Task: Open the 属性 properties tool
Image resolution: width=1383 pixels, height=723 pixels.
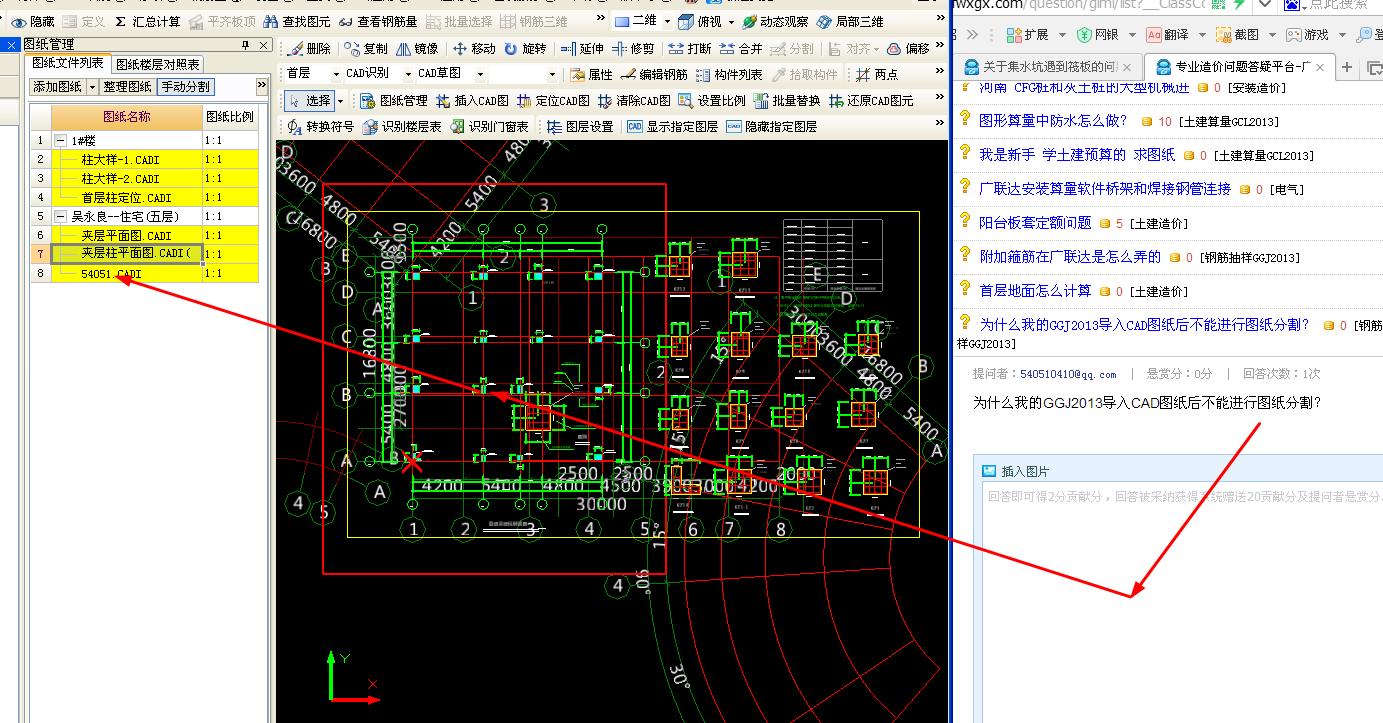Action: [x=592, y=74]
